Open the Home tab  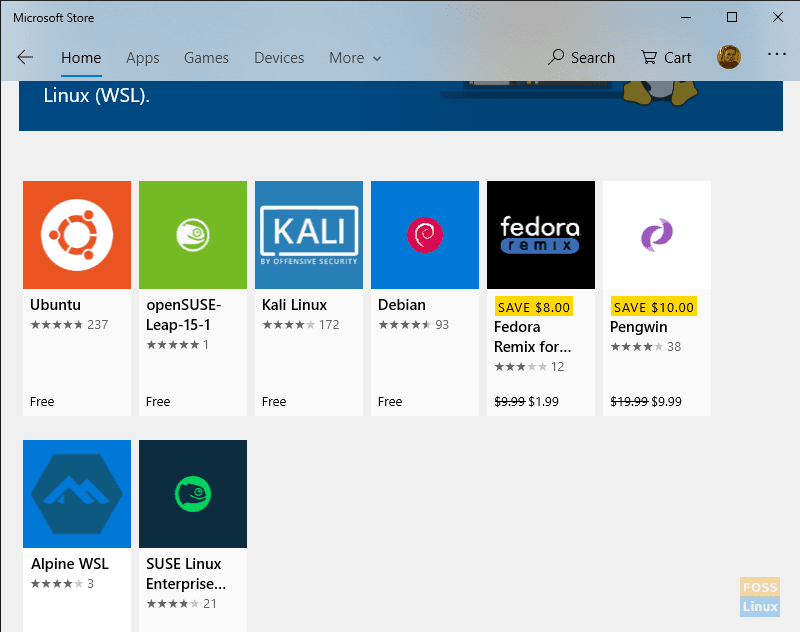[81, 58]
